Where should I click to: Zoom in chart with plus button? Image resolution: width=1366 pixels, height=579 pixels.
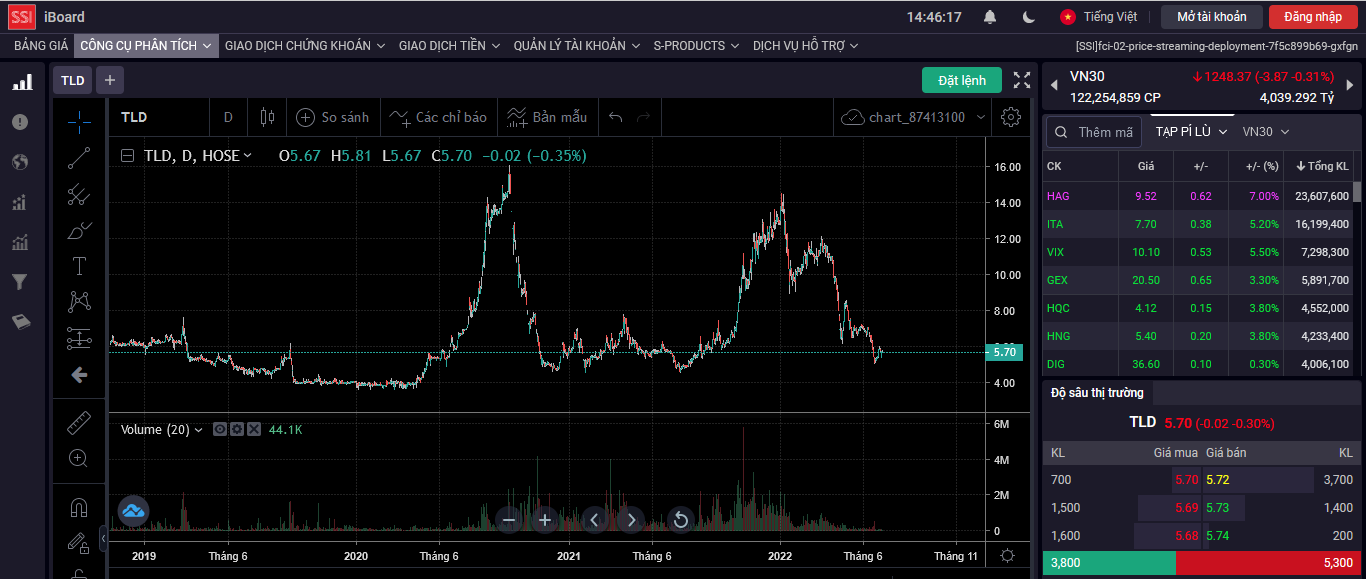(545, 520)
